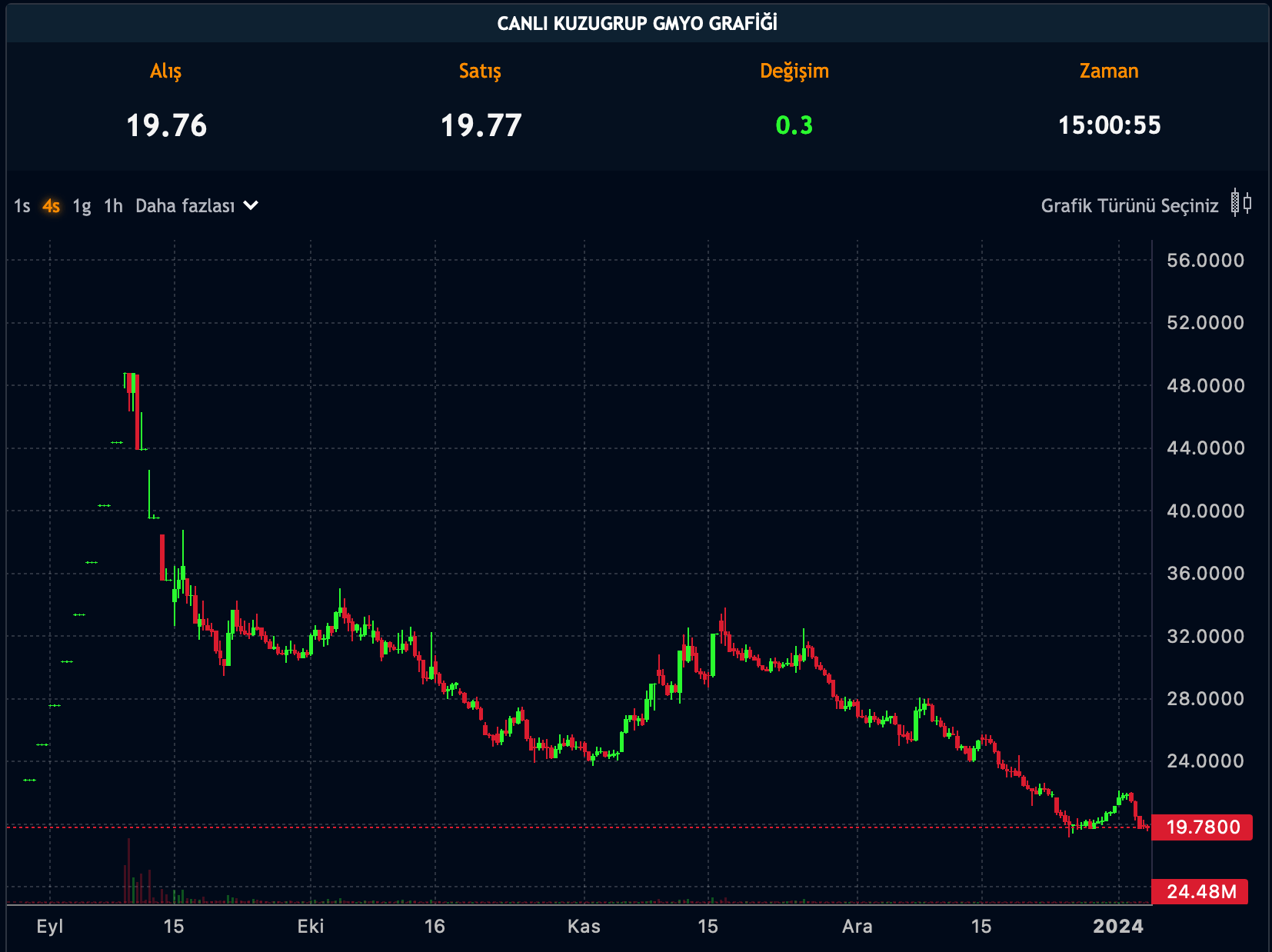Click the green Değişim value 0.3
1272x952 pixels.
pos(794,125)
